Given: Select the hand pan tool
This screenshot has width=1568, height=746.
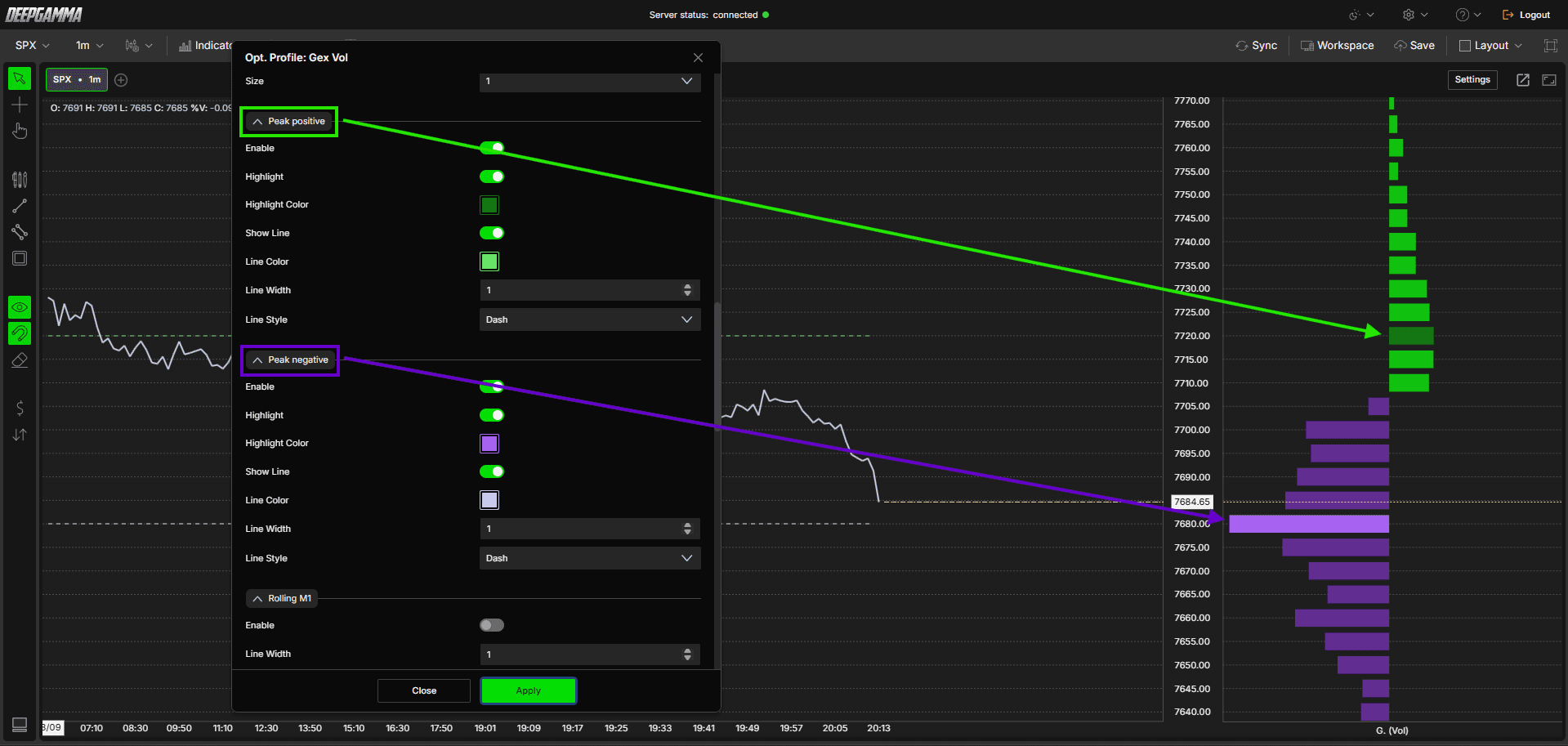Looking at the screenshot, I should 20,131.
